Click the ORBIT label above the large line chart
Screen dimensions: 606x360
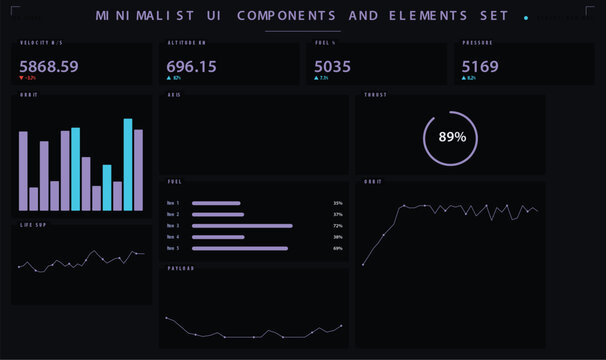coord(373,182)
